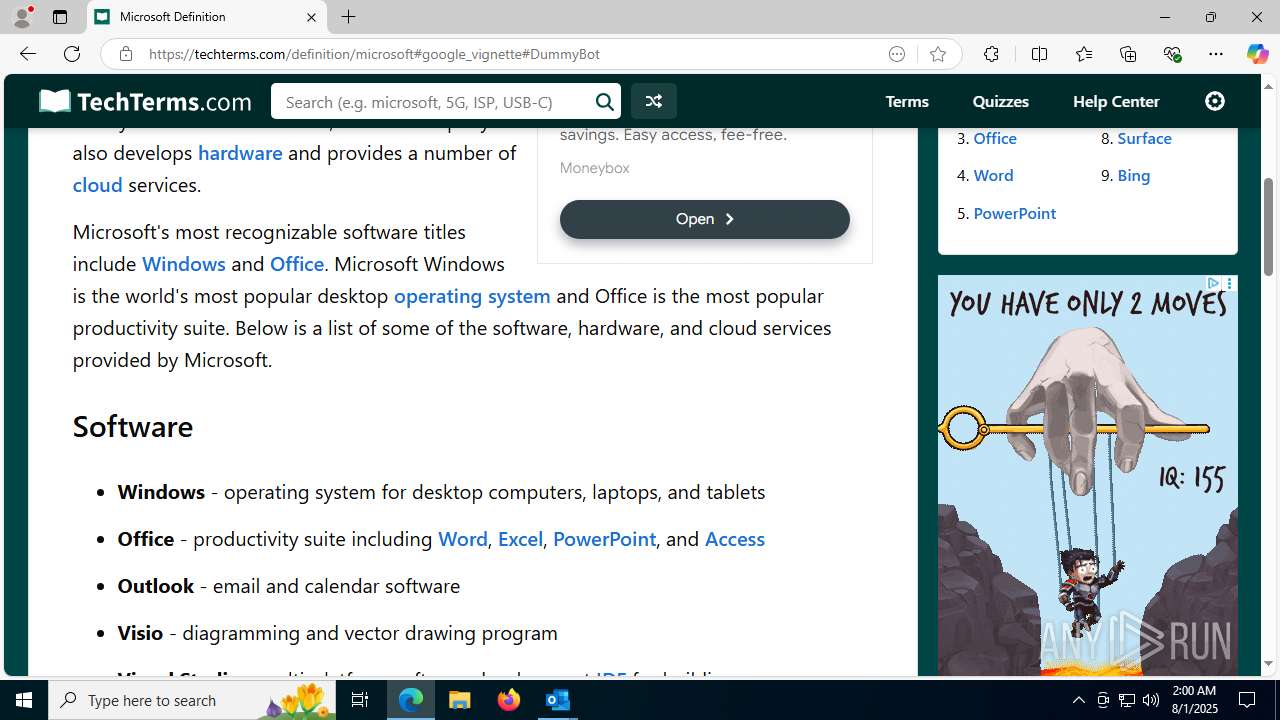
Task: Click the 'Moneybox' advertiser label
Action: pyautogui.click(x=594, y=168)
